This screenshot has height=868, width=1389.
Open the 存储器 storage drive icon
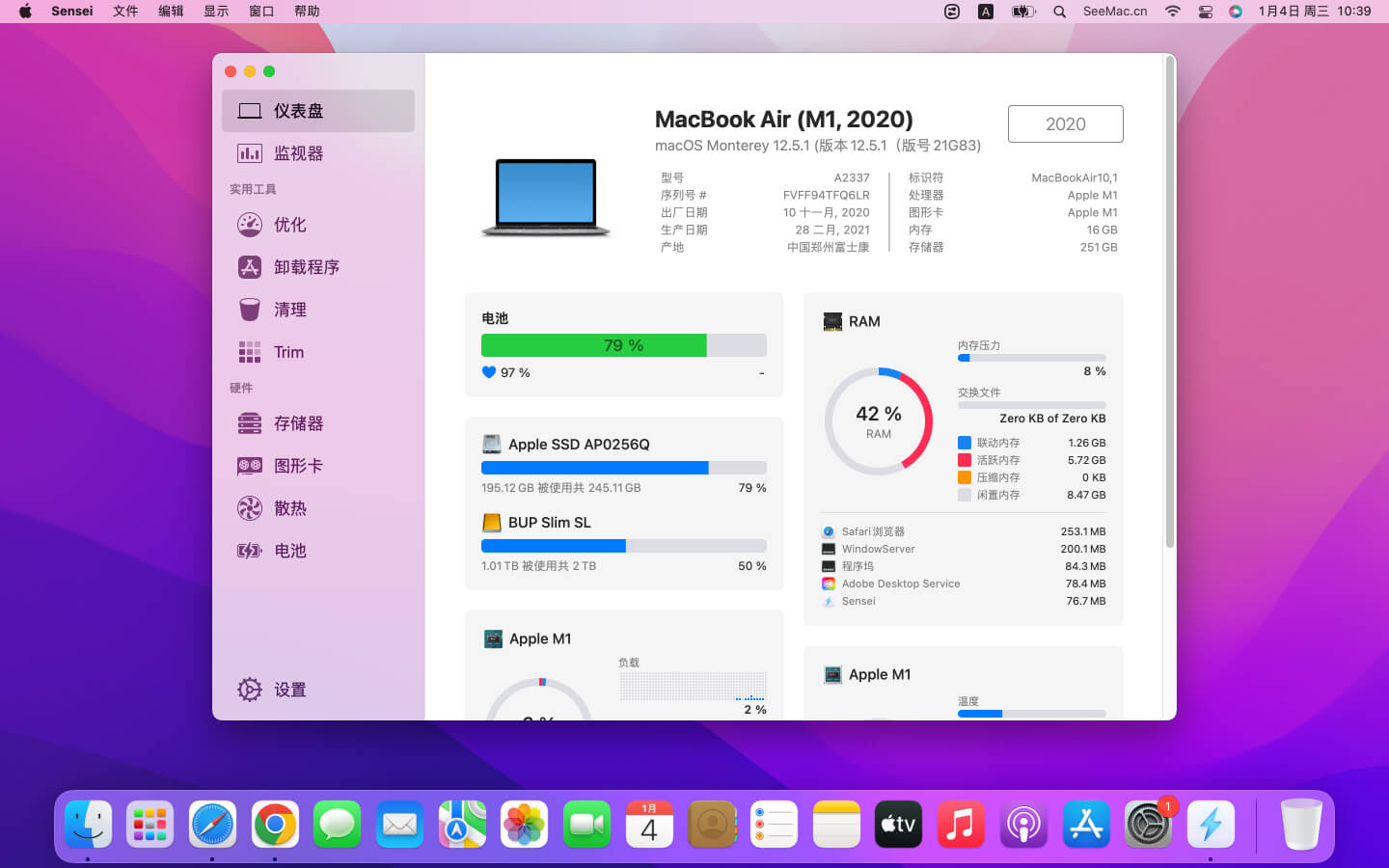point(250,423)
